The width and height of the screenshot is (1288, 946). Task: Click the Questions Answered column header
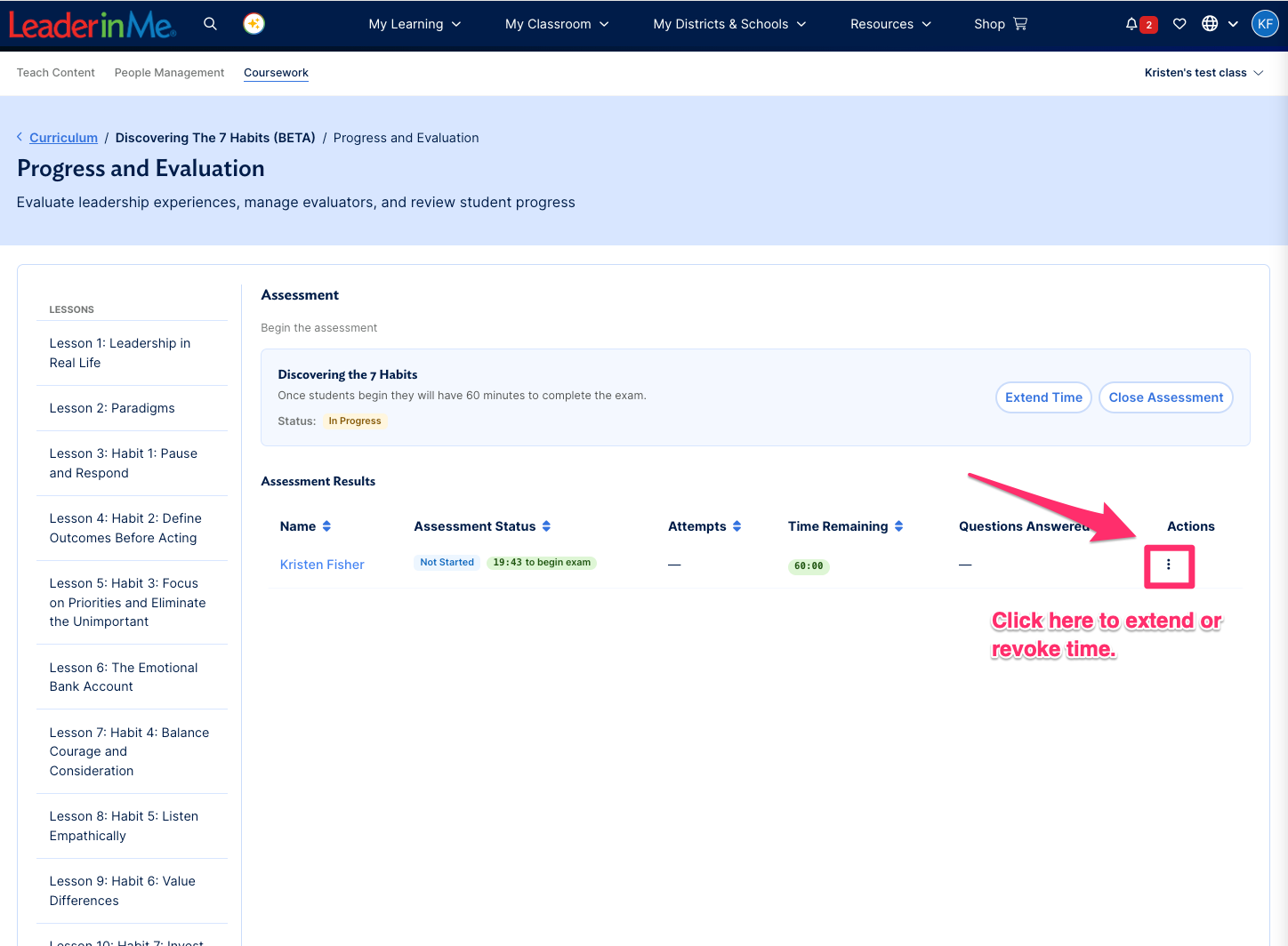(x=1024, y=526)
